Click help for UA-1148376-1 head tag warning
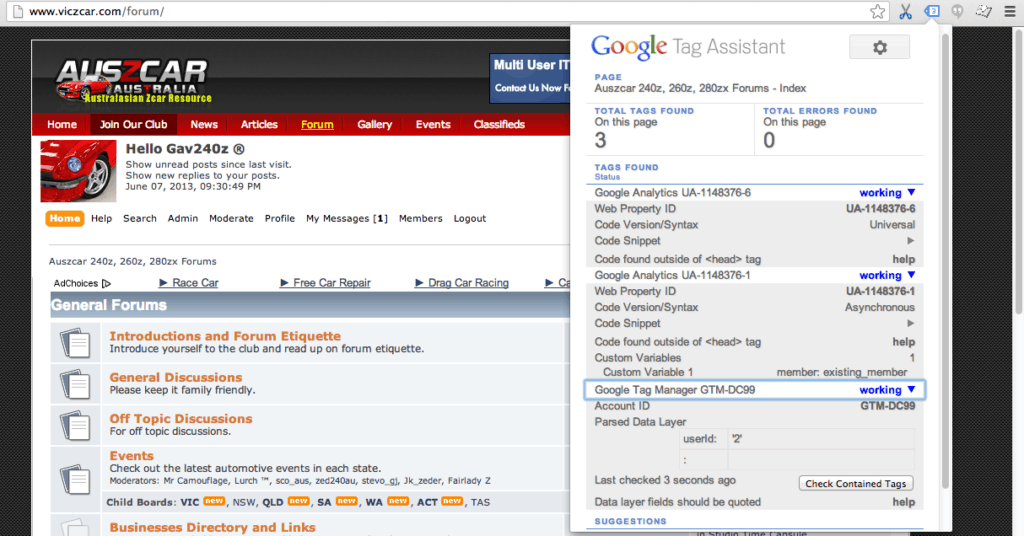The image size is (1024, 536). pyautogui.click(x=904, y=341)
